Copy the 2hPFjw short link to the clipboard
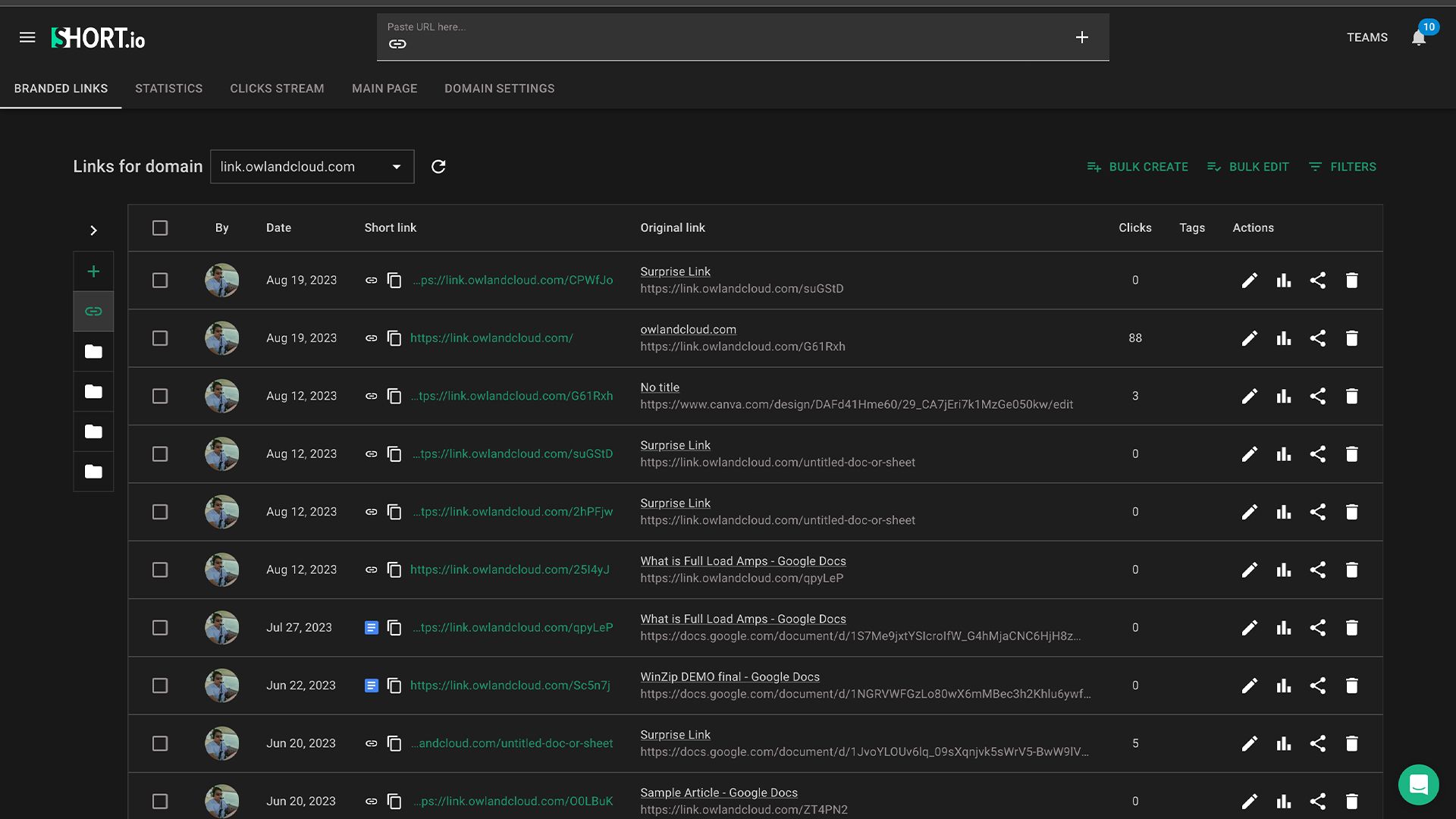 [394, 512]
